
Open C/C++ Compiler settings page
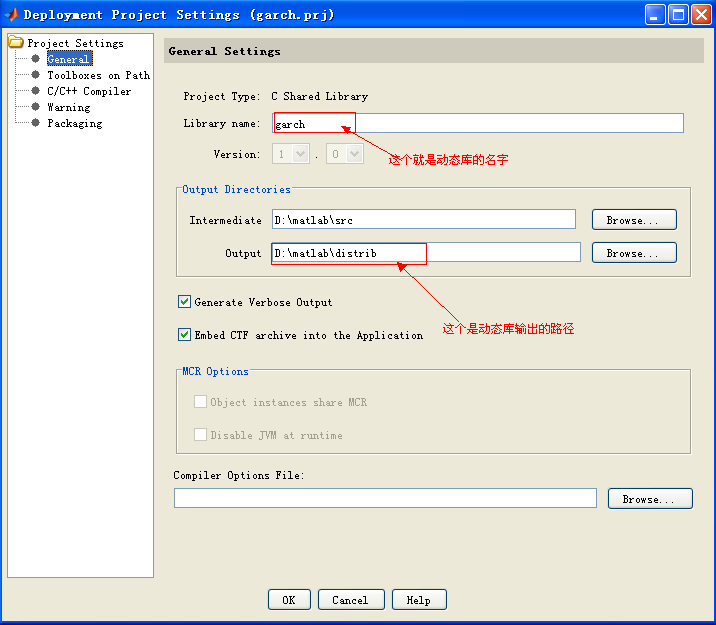(88, 91)
